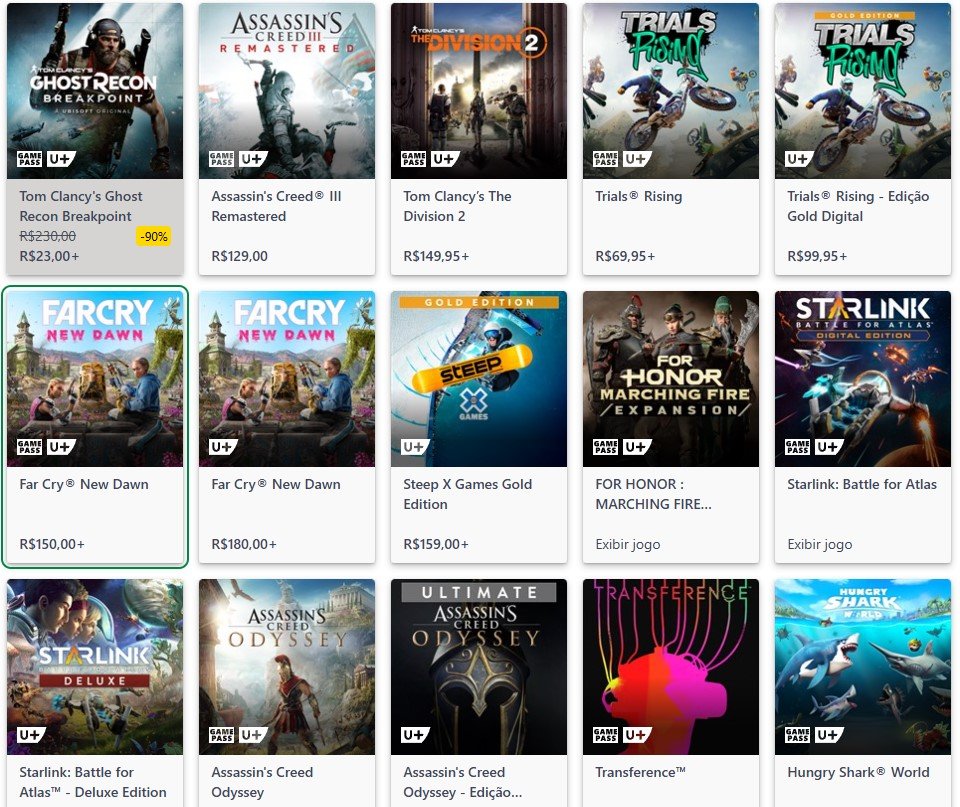Select Exibir jogo under For Honor Marching Fire

[628, 544]
